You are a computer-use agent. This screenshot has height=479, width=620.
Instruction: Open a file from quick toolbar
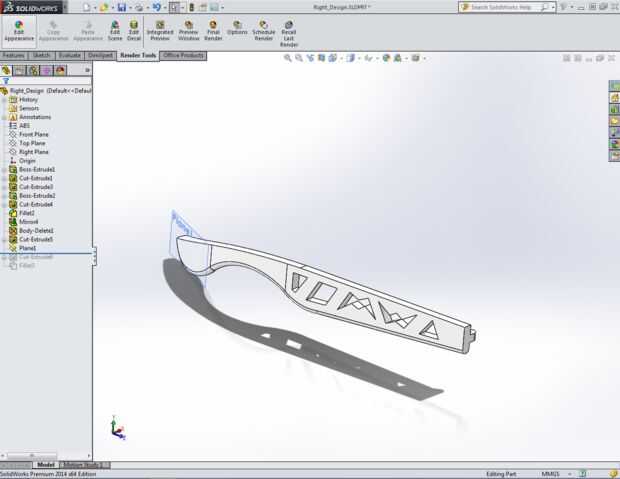pyautogui.click(x=104, y=7)
